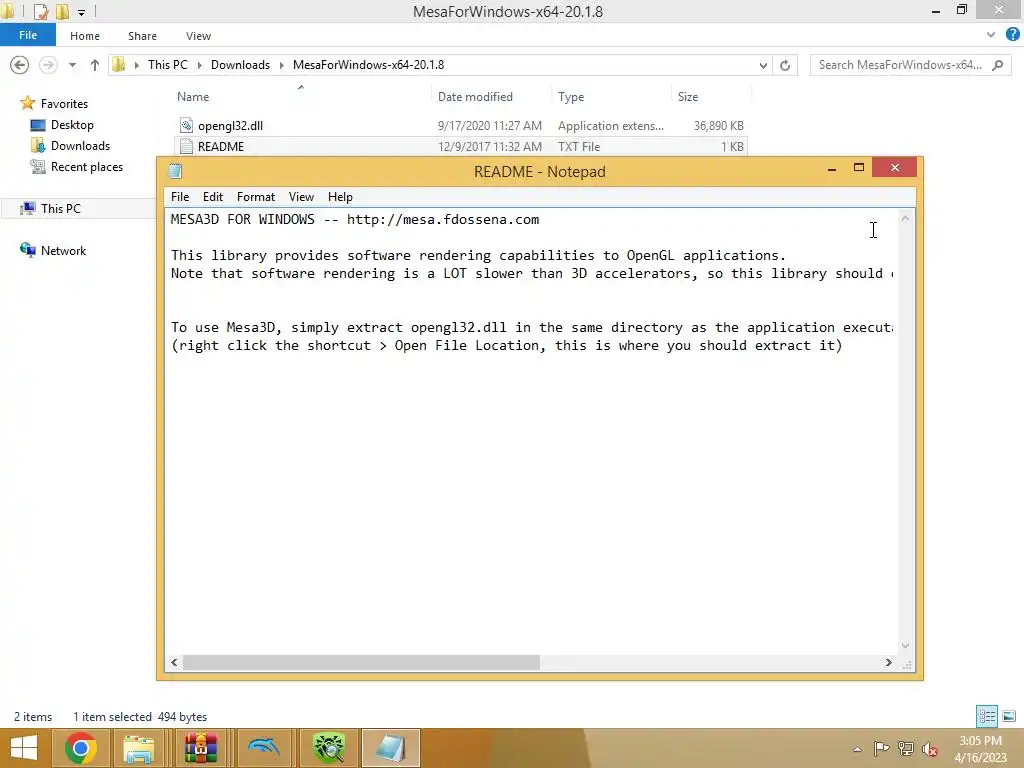1024x768 pixels.
Task: Click the Notepad title bar icon
Action: (174, 171)
